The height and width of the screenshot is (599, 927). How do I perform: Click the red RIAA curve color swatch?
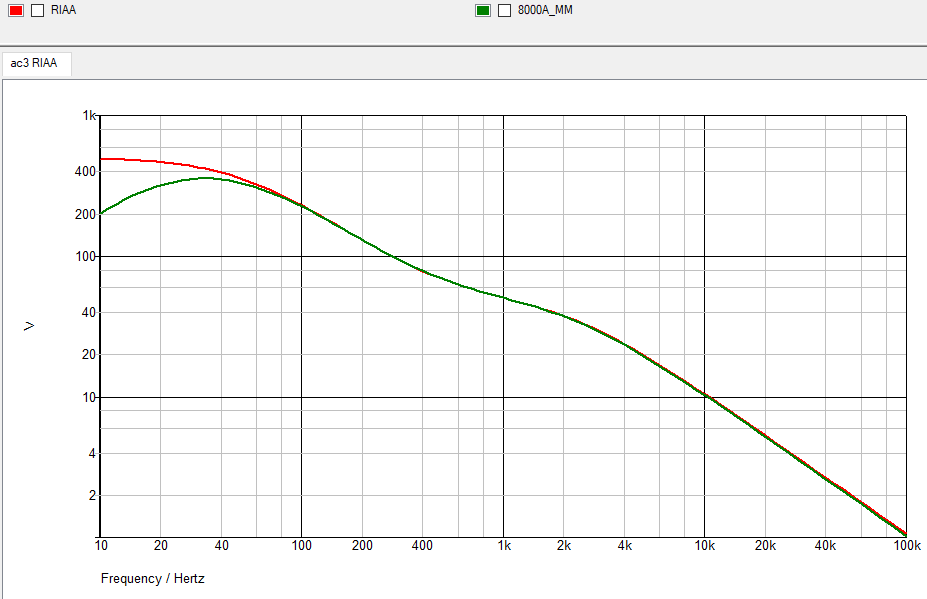point(16,10)
